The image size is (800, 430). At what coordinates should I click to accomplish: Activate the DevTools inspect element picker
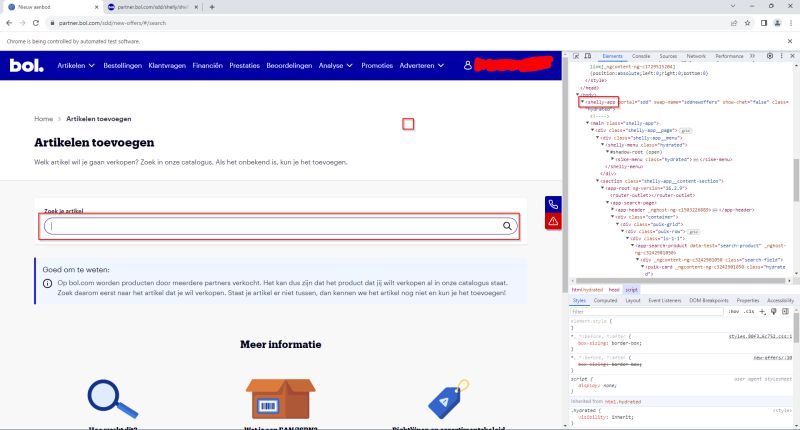576,56
